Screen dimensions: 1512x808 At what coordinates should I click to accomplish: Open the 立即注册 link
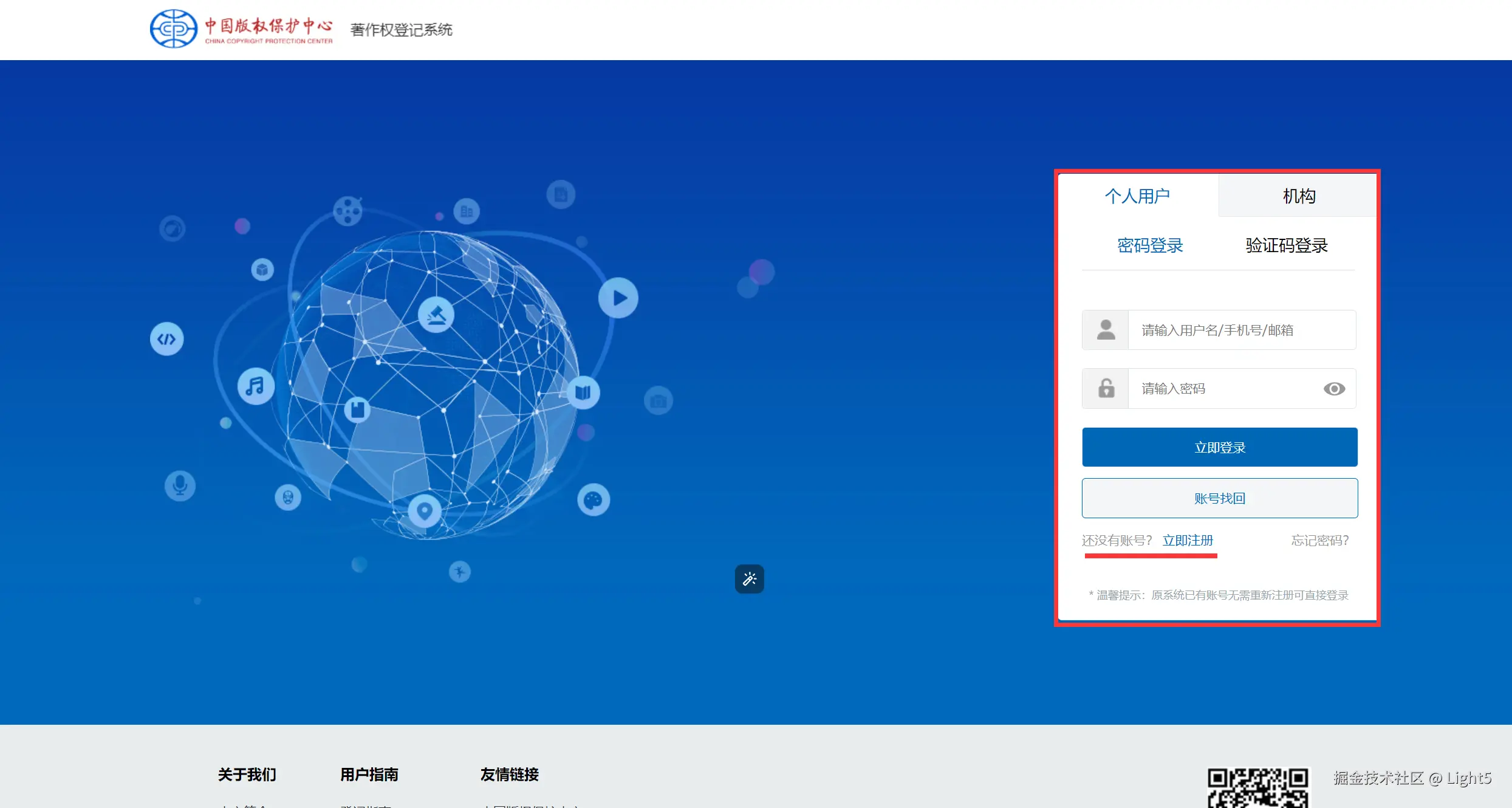pyautogui.click(x=1188, y=540)
